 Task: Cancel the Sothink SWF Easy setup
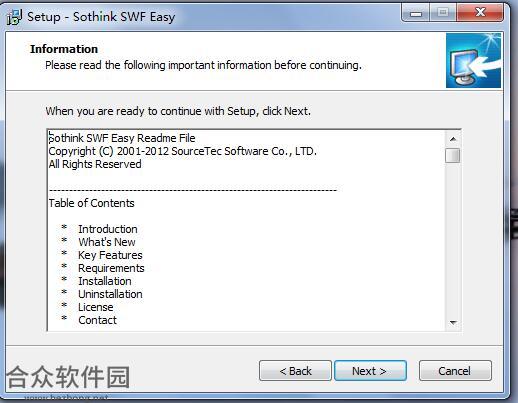(455, 370)
